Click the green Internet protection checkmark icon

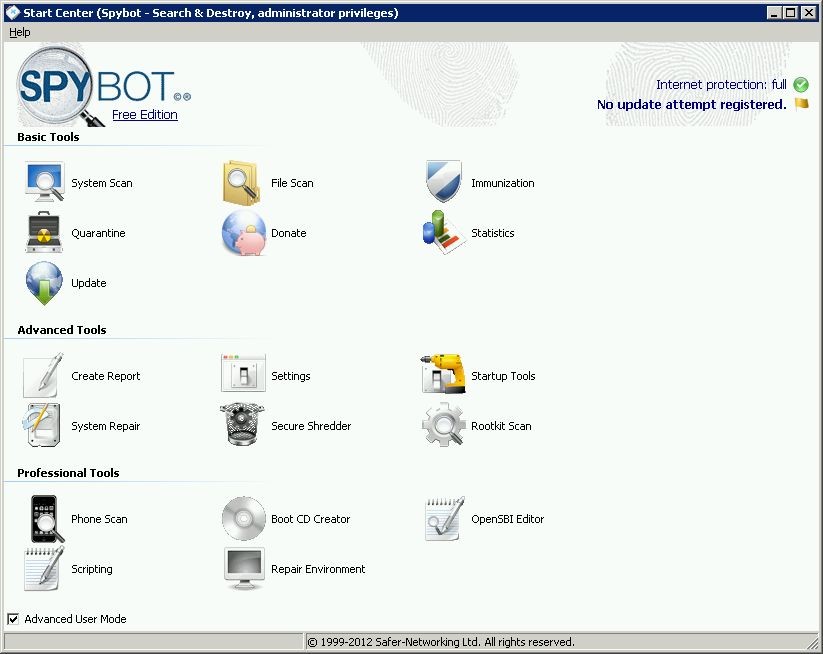tap(800, 85)
